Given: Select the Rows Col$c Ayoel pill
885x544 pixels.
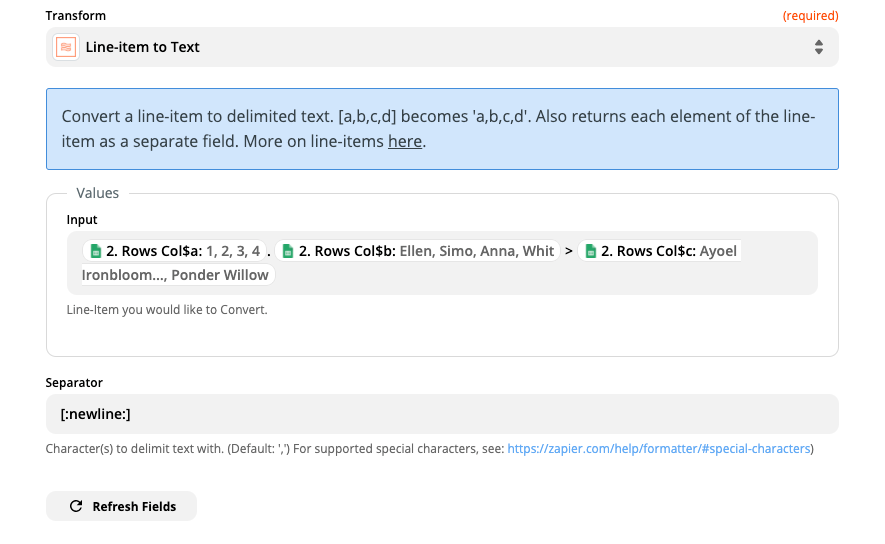Looking at the screenshot, I should click(659, 251).
